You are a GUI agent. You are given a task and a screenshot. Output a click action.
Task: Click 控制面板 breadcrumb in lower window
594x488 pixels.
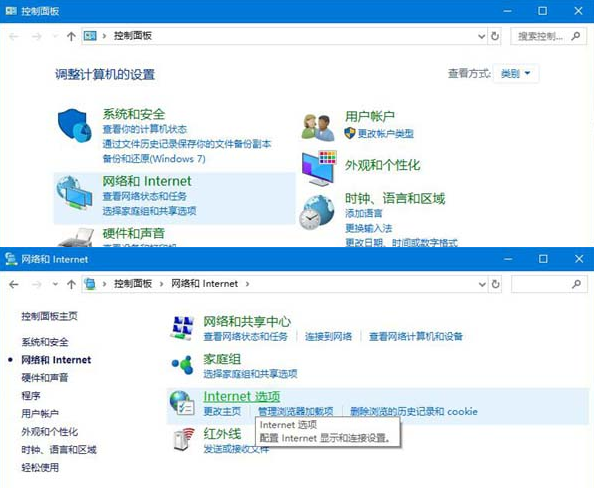click(133, 284)
